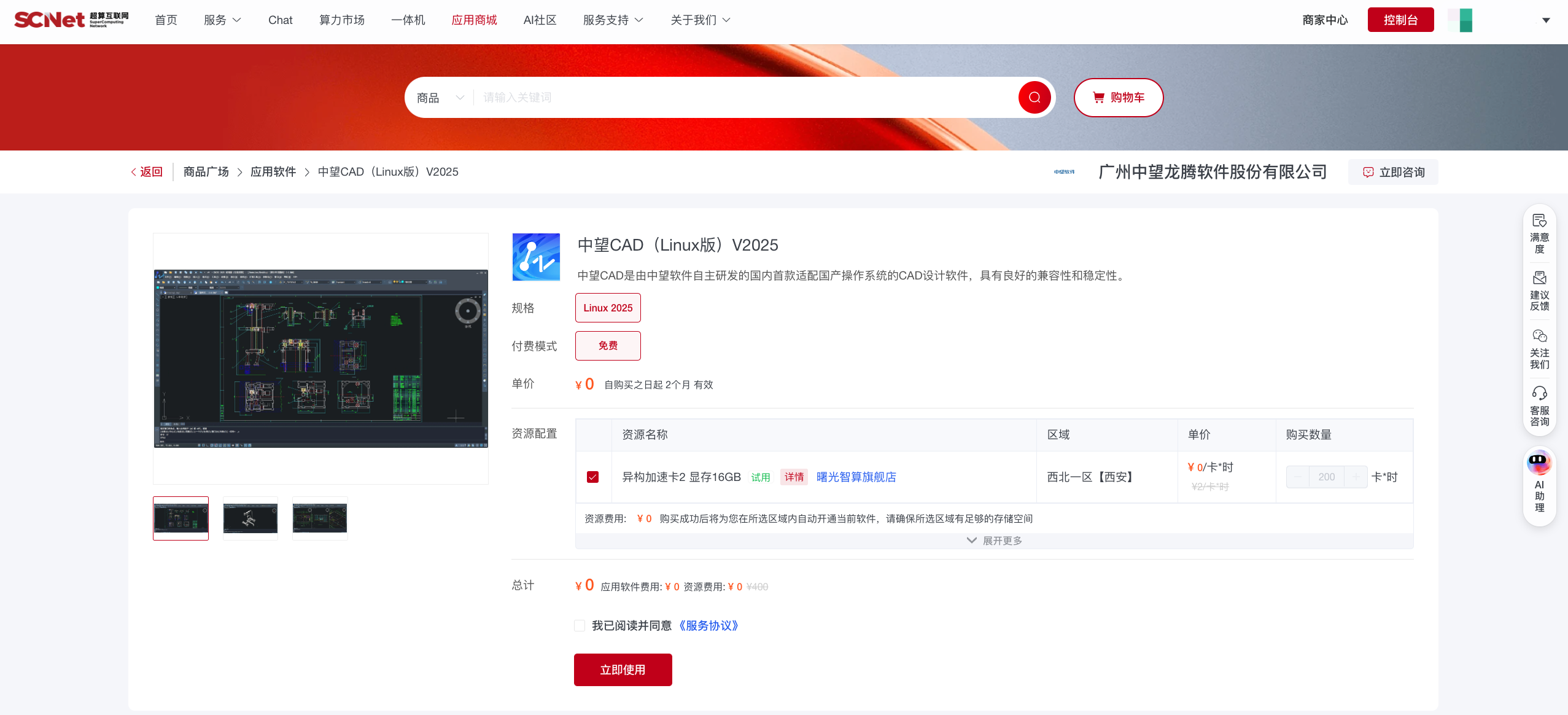This screenshot has width=1568, height=715.
Task: Select the Linux 2025 spec option
Action: (608, 308)
